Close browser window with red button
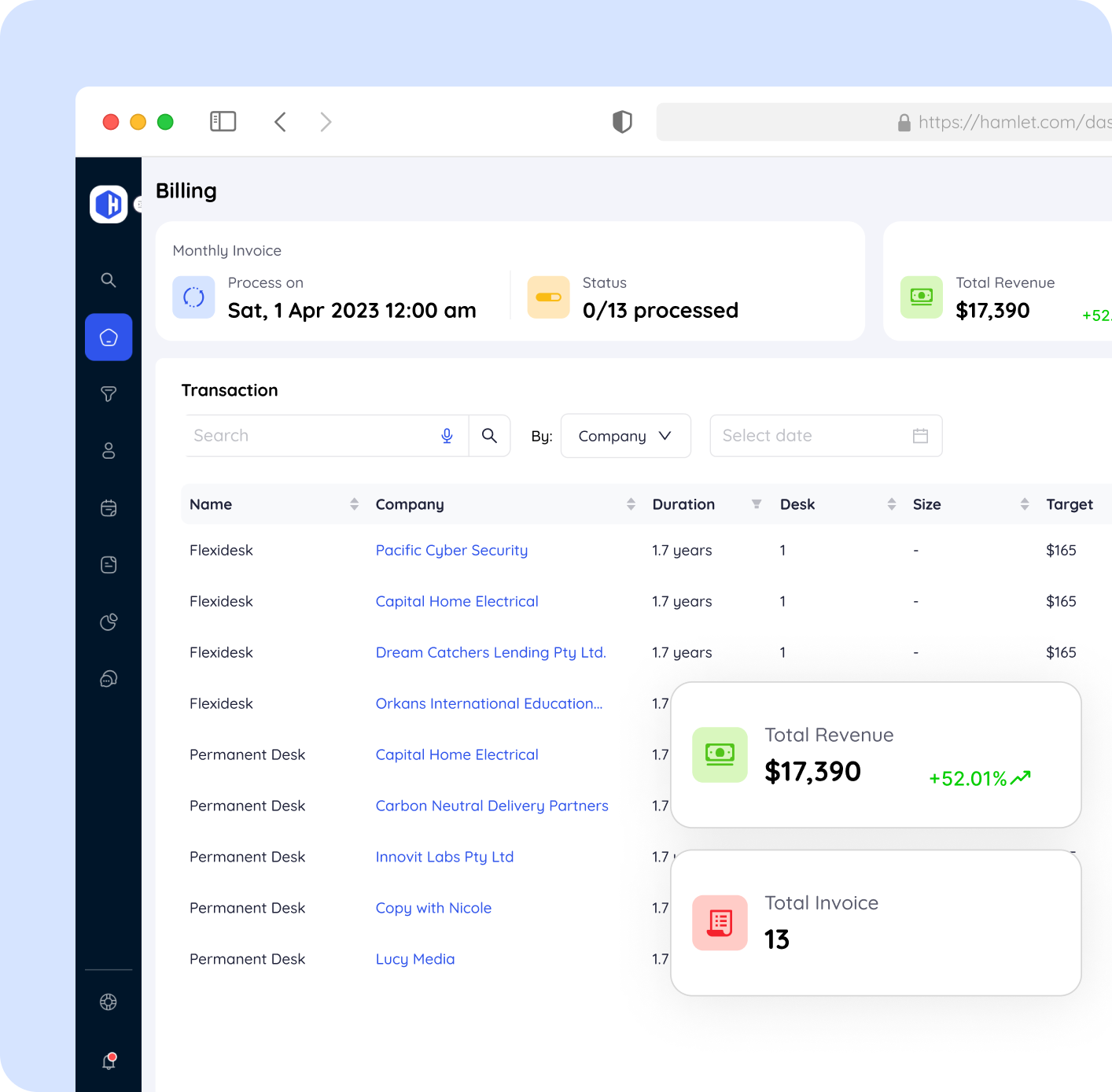Screen dimensions: 1112x1092 pos(111,122)
